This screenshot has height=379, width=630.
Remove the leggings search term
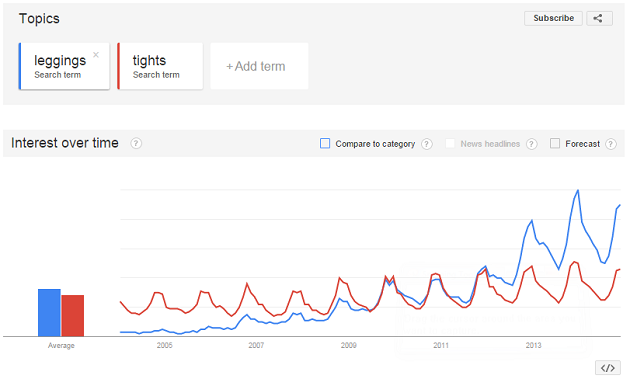click(96, 55)
